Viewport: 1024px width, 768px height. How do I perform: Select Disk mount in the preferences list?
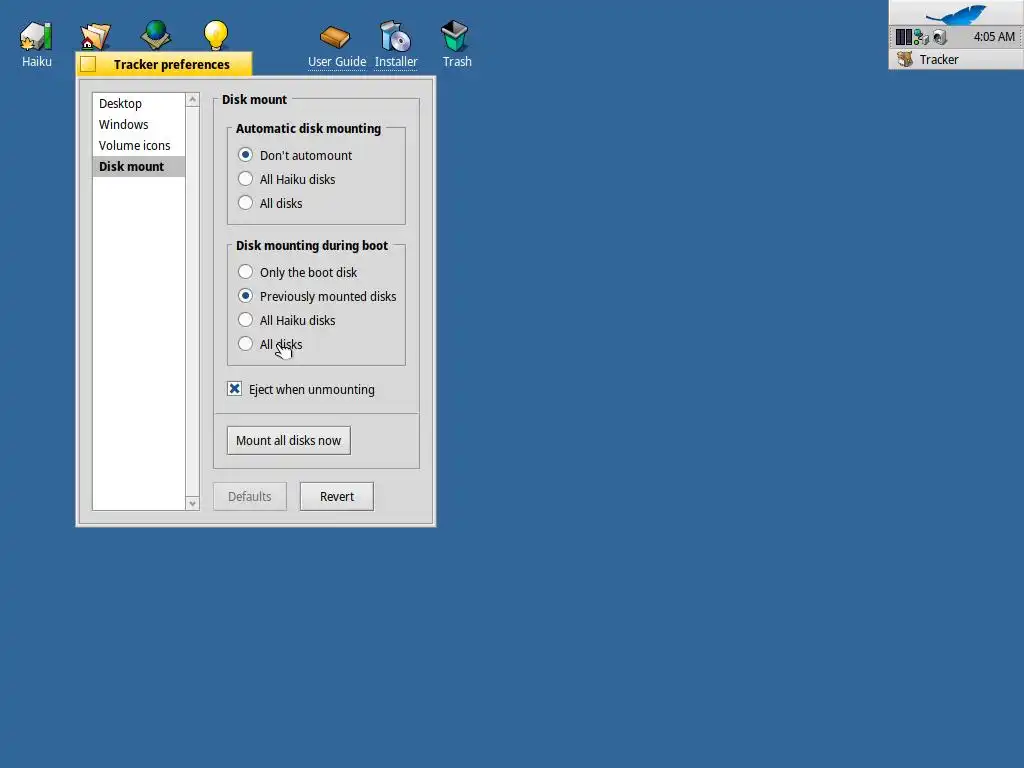[138, 166]
